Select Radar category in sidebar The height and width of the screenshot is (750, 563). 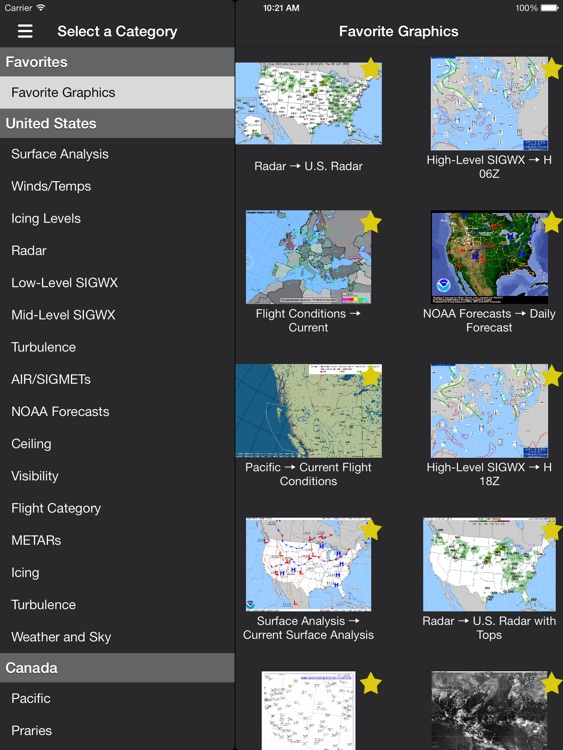click(x=117, y=250)
